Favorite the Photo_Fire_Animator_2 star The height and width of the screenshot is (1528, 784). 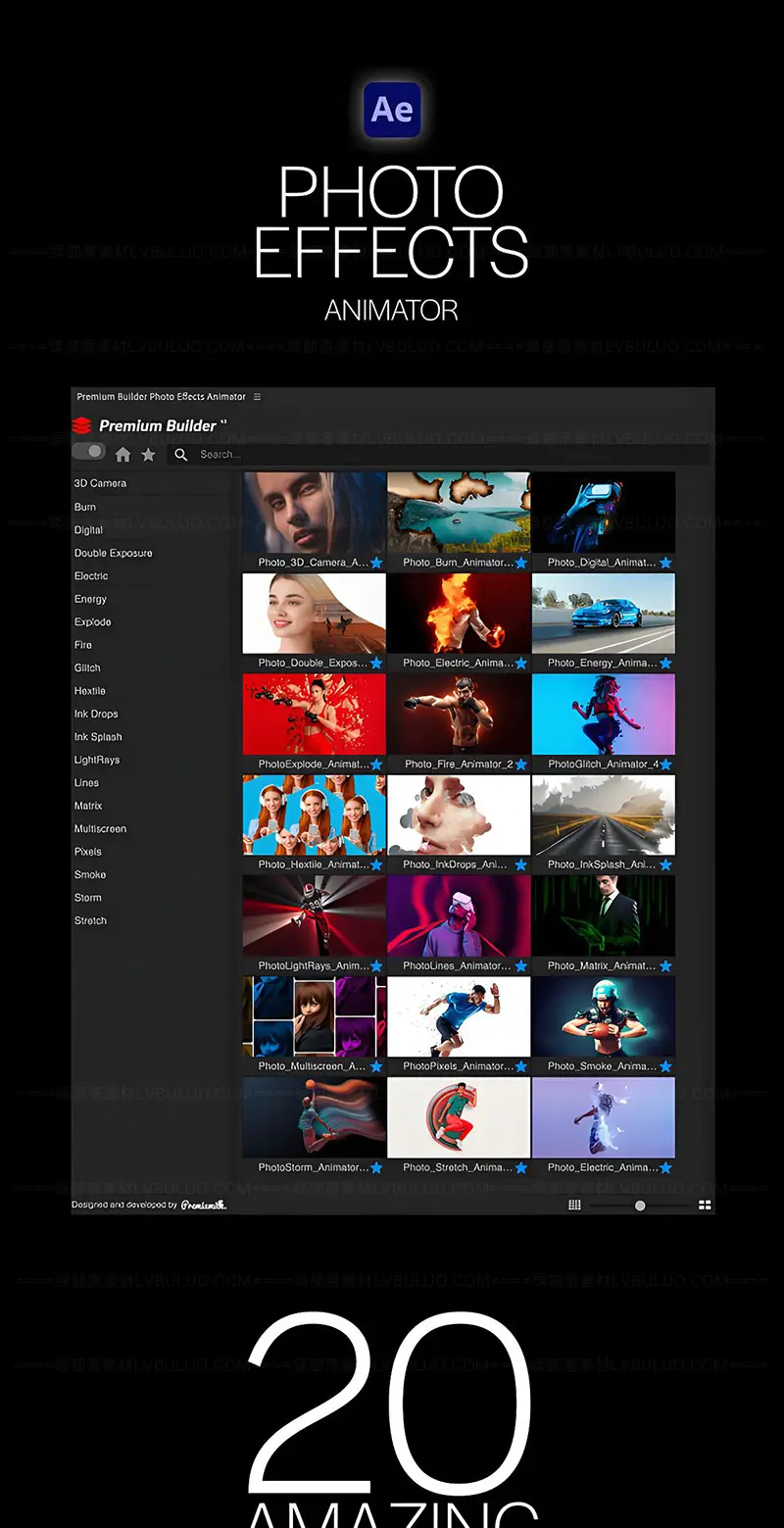click(x=521, y=764)
